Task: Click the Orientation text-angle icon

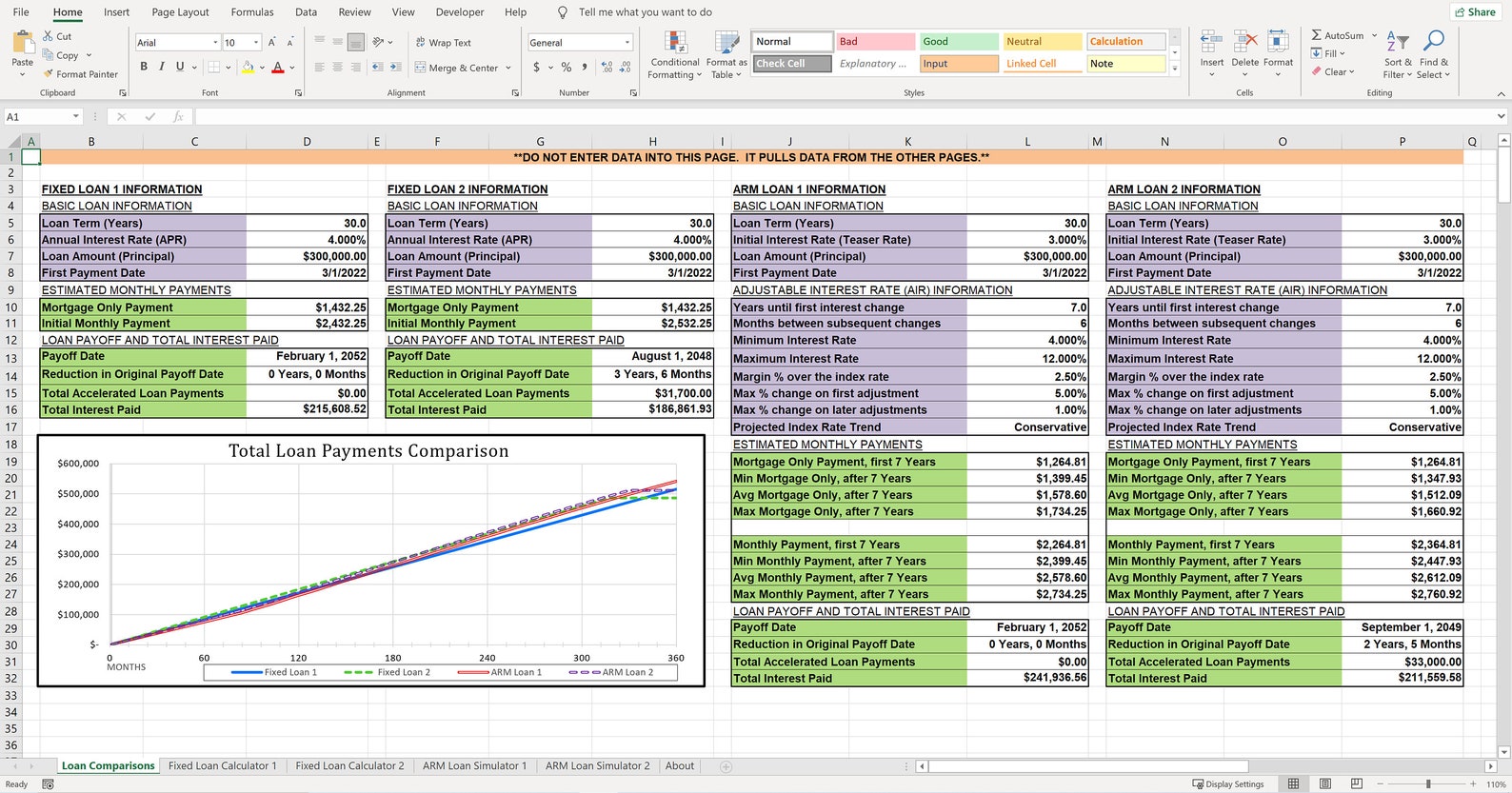Action: [x=378, y=42]
